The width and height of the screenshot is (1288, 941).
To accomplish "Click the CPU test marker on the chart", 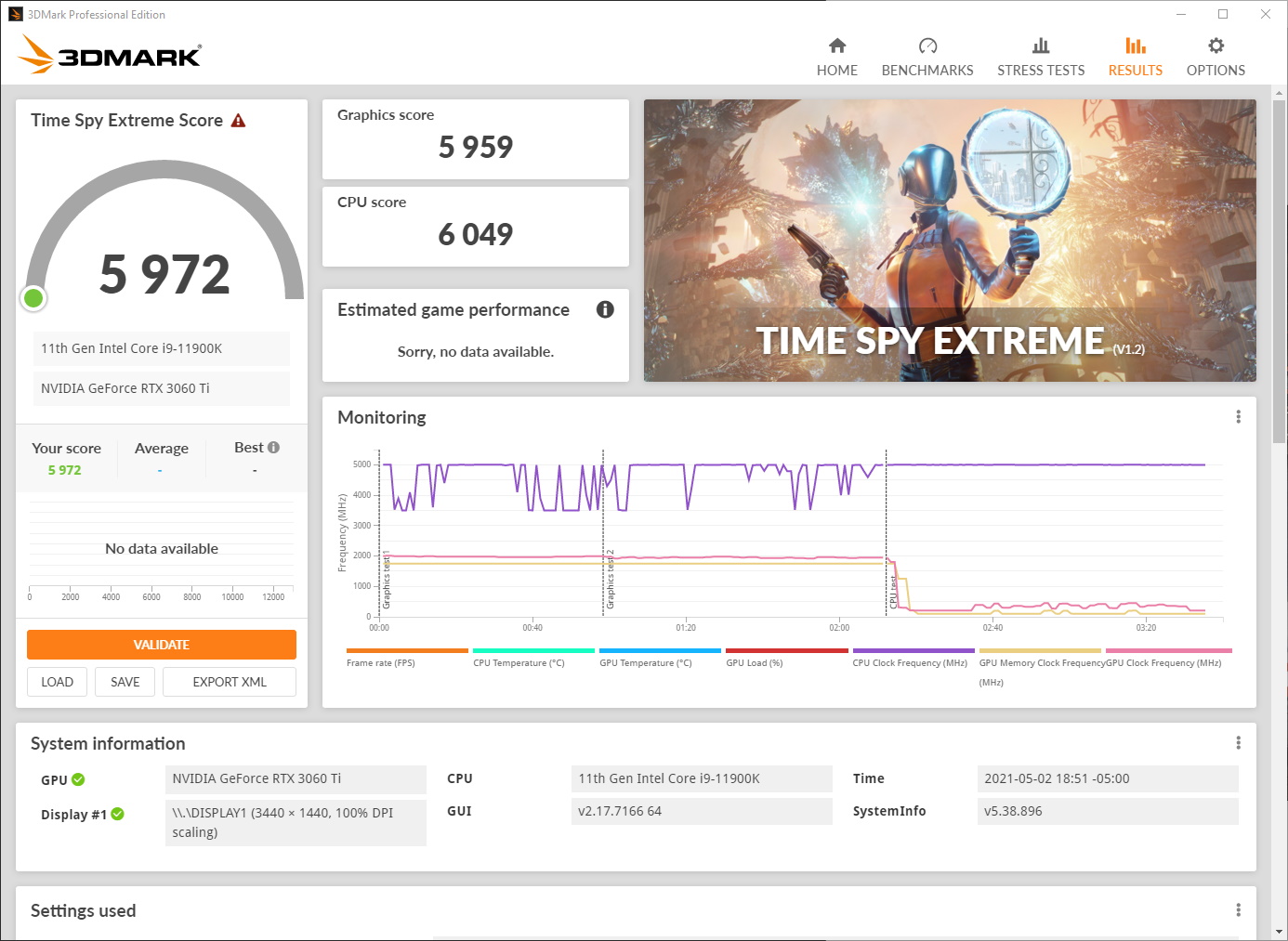I will click(x=893, y=592).
